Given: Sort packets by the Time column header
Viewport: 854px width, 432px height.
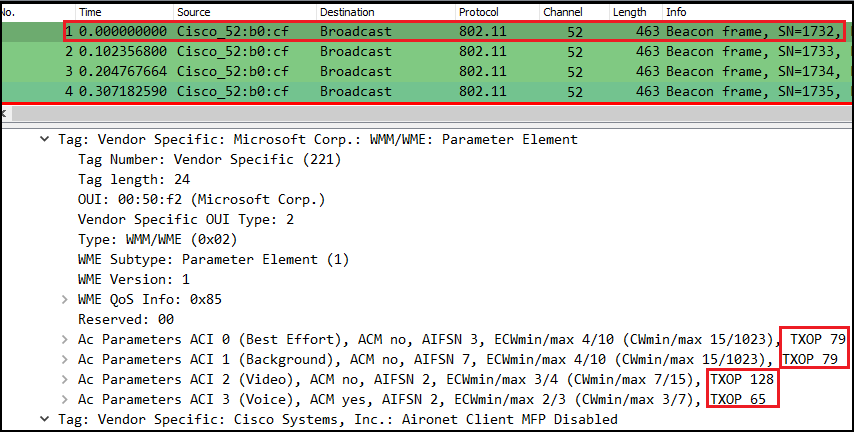Looking at the screenshot, I should [90, 11].
